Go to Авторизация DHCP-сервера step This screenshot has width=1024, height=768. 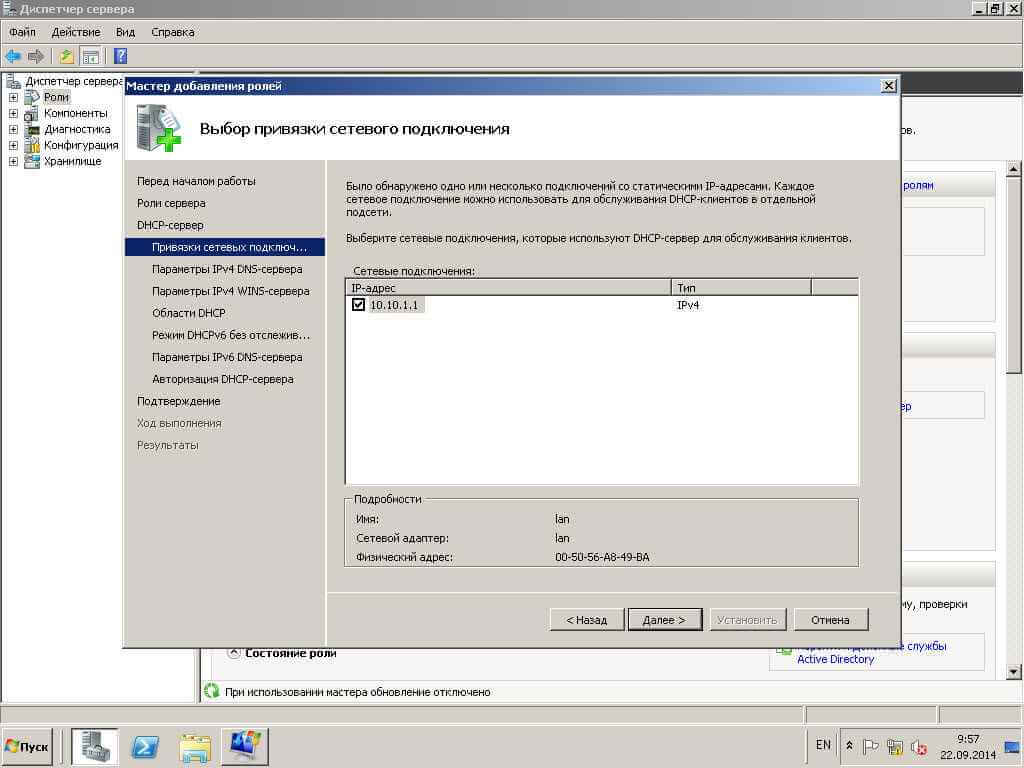[x=222, y=379]
